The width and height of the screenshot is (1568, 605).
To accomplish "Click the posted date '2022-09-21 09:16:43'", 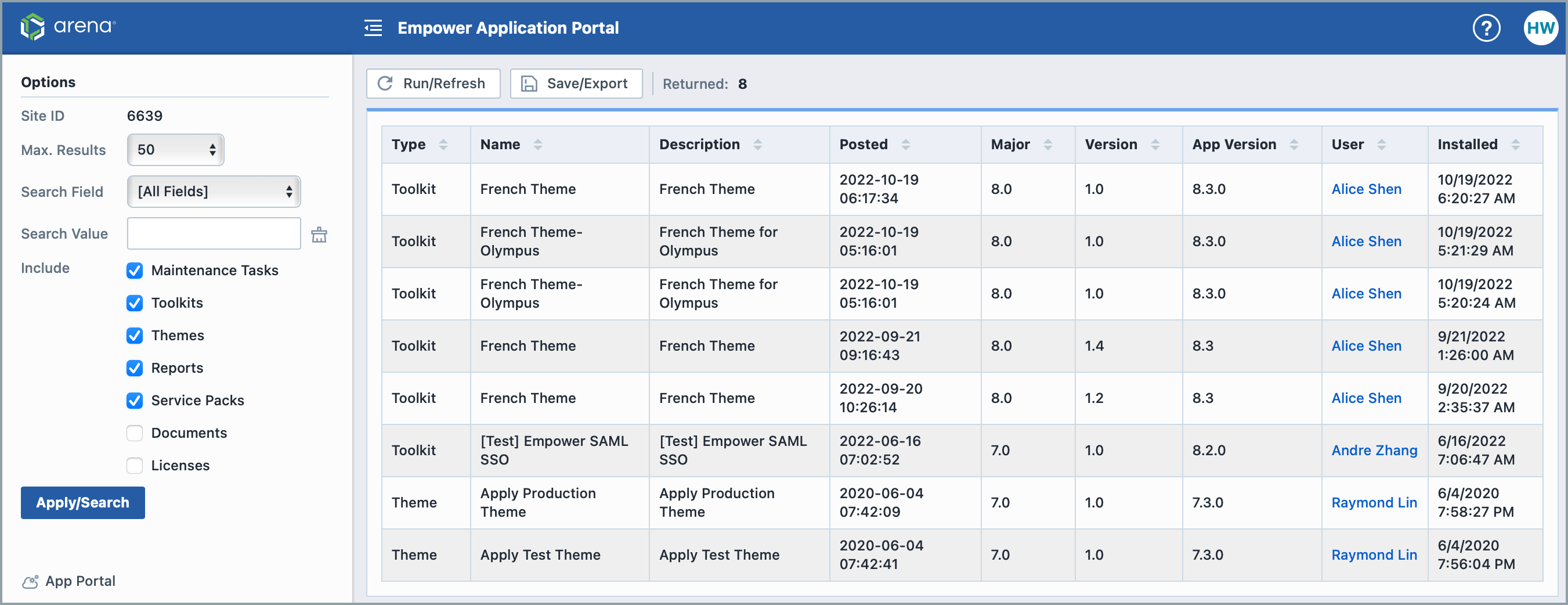I will 880,346.
